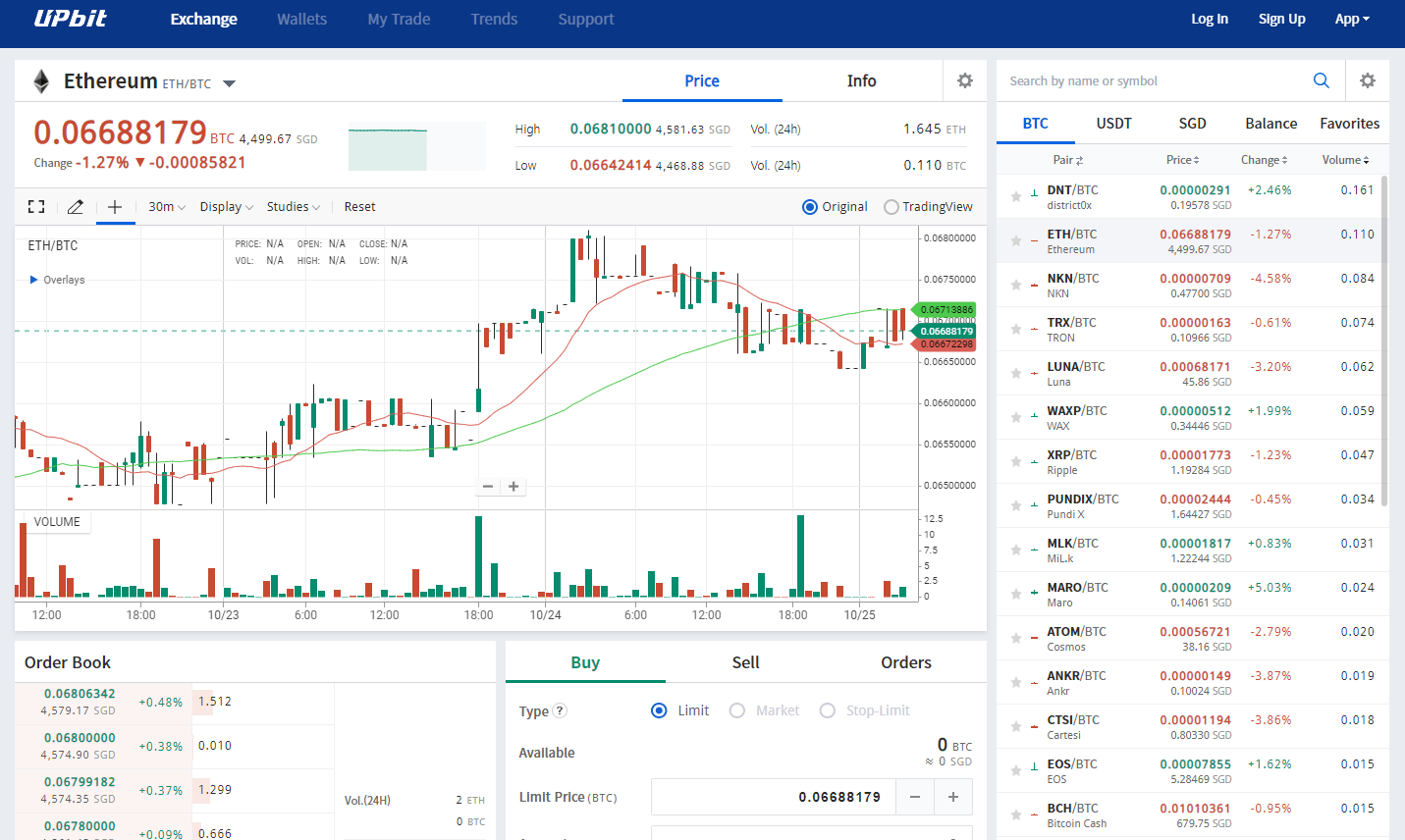Open the My Trade menu
The height and width of the screenshot is (840, 1405).
399,19
